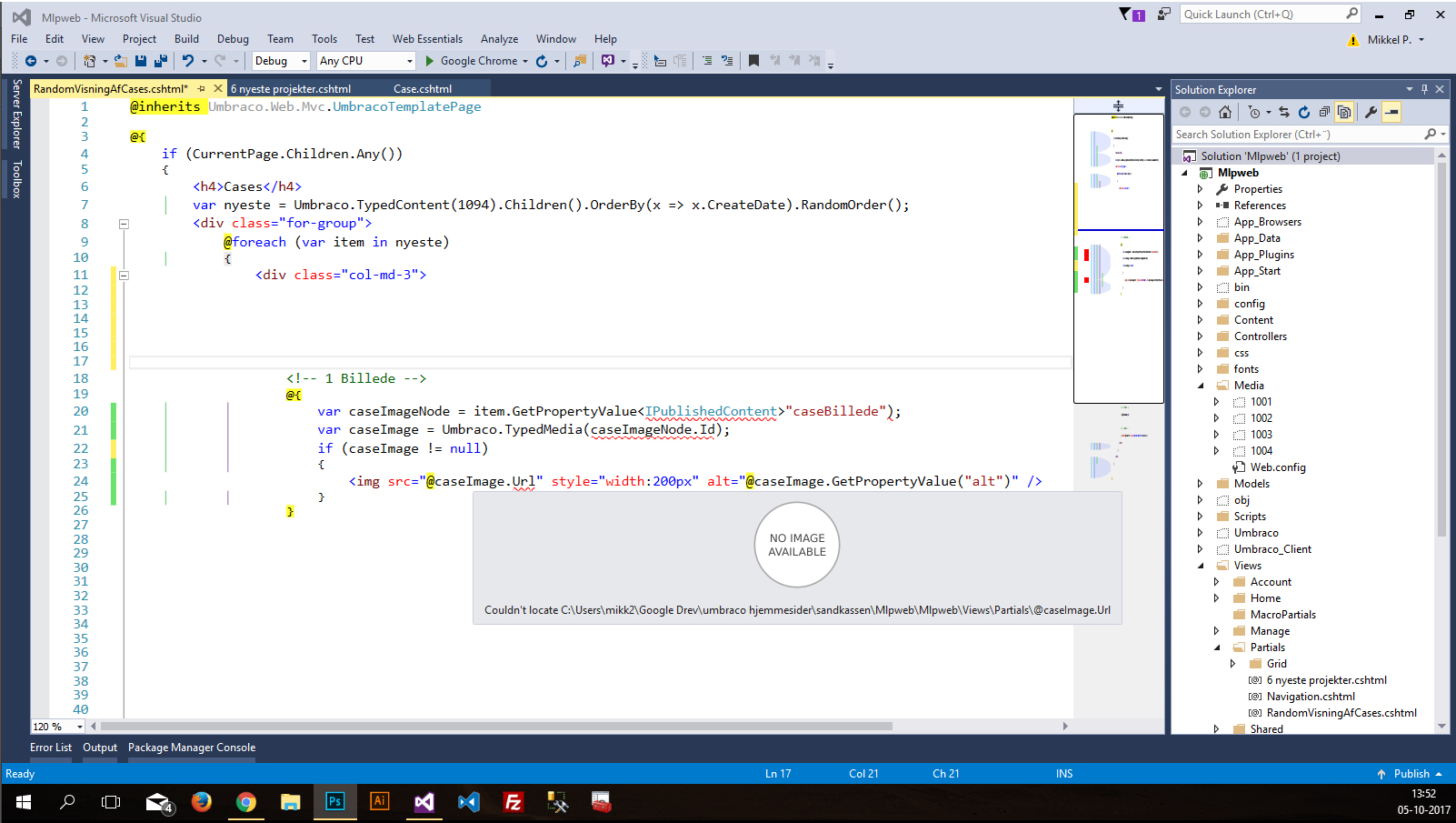
Task: Open the Error List panel tab
Action: (51, 748)
